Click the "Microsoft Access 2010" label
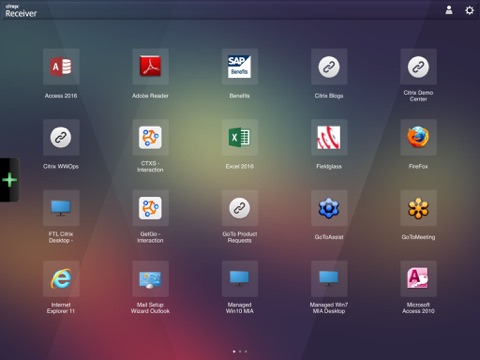Image resolution: width=480 pixels, height=360 pixels. pos(418,308)
